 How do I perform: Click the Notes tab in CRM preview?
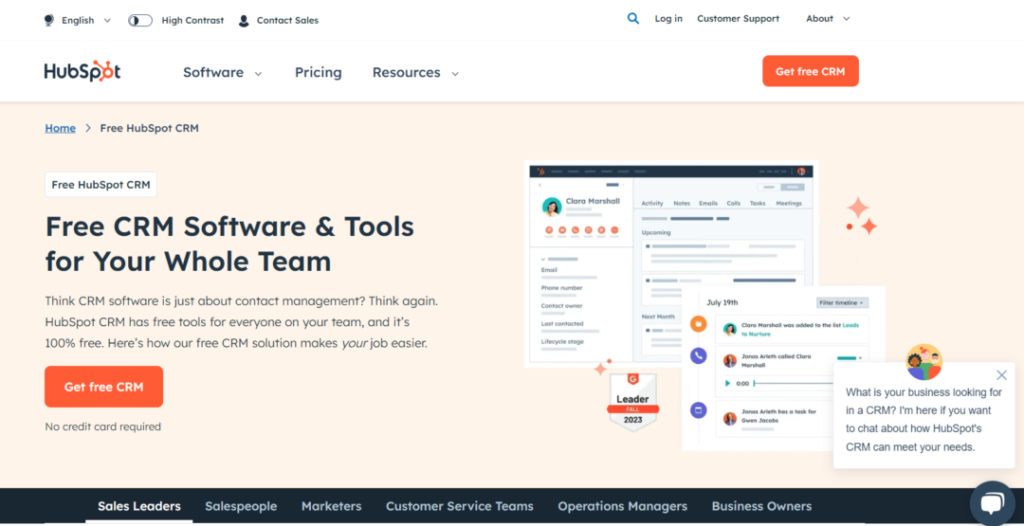click(681, 203)
